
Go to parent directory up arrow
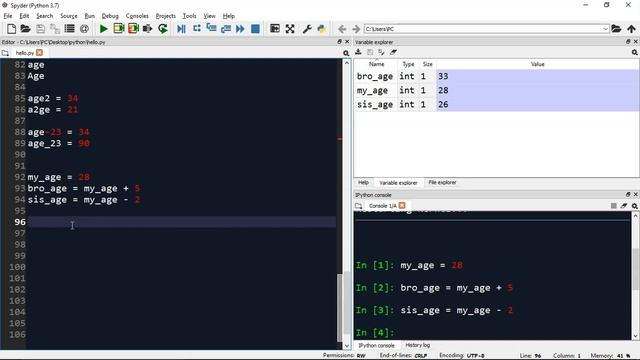click(x=631, y=29)
